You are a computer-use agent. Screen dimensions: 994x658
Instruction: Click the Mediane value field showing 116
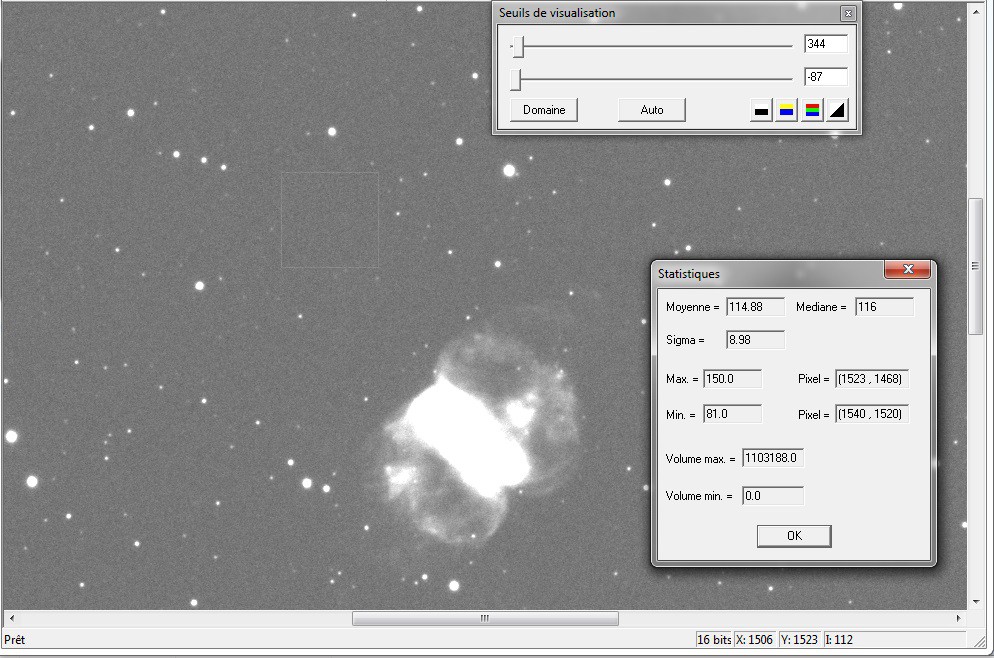tap(883, 306)
